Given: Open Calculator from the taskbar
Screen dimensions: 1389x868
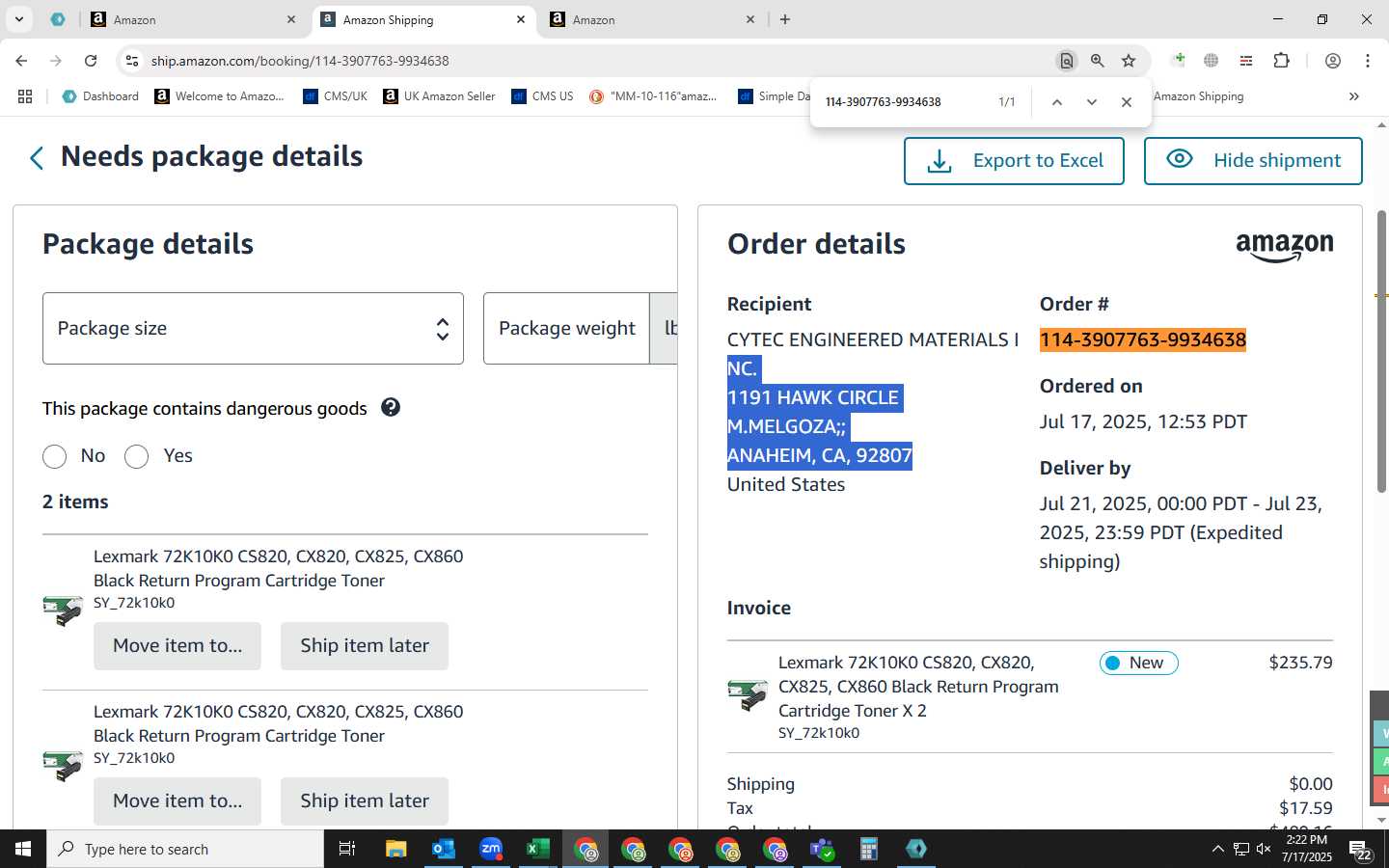Looking at the screenshot, I should pyautogui.click(x=869, y=849).
